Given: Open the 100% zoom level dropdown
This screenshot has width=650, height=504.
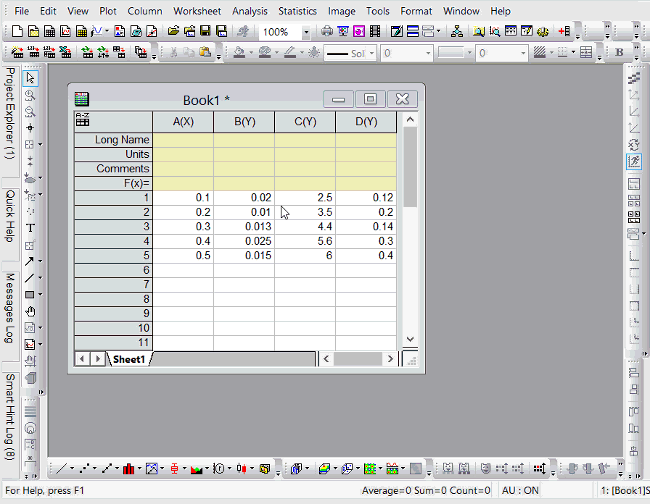Looking at the screenshot, I should click(x=306, y=32).
